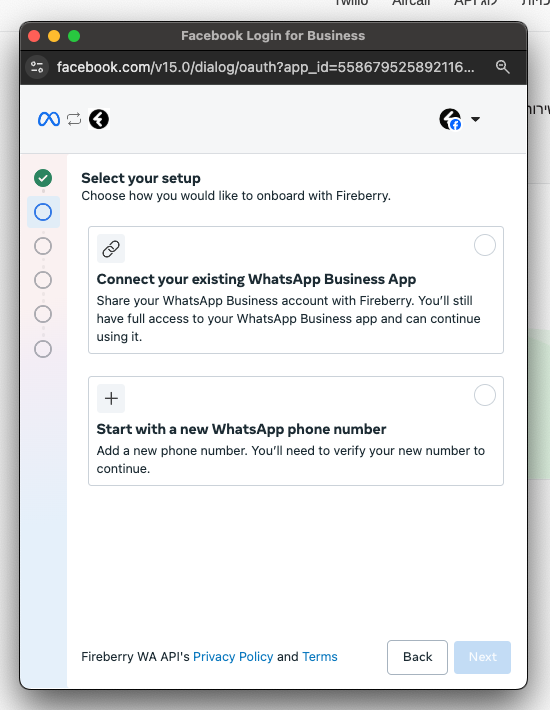Click the yellow minimize window button
Screen dimensions: 550x710
point(54,36)
